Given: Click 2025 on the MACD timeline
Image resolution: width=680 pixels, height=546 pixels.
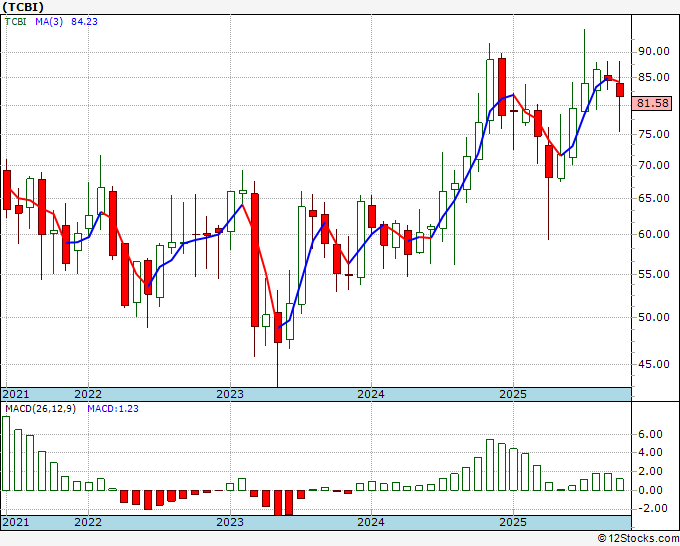Looking at the screenshot, I should [x=513, y=522].
